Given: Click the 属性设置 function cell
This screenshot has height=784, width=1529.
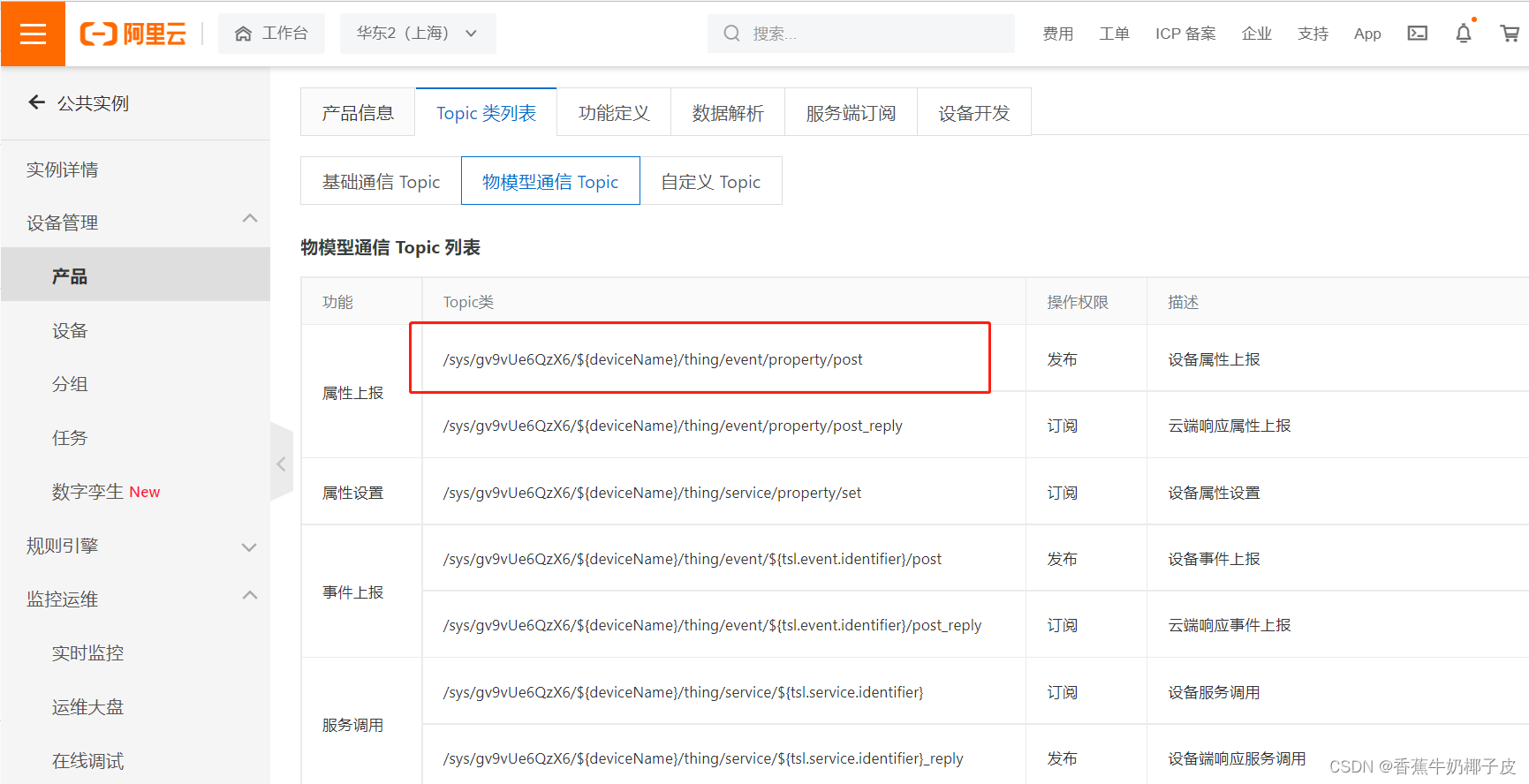Looking at the screenshot, I should pyautogui.click(x=352, y=493).
